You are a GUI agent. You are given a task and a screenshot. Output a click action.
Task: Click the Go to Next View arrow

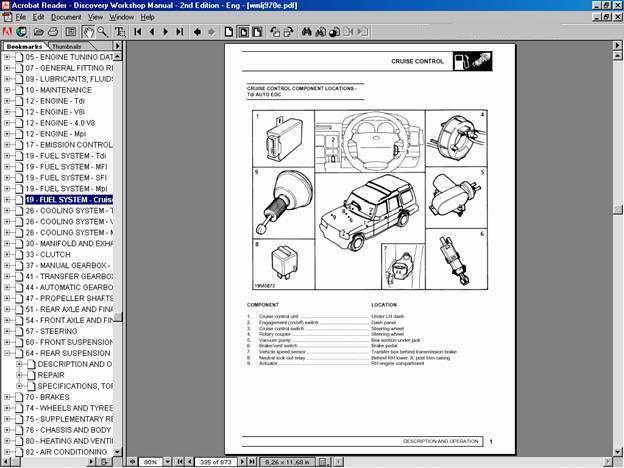click(x=211, y=32)
